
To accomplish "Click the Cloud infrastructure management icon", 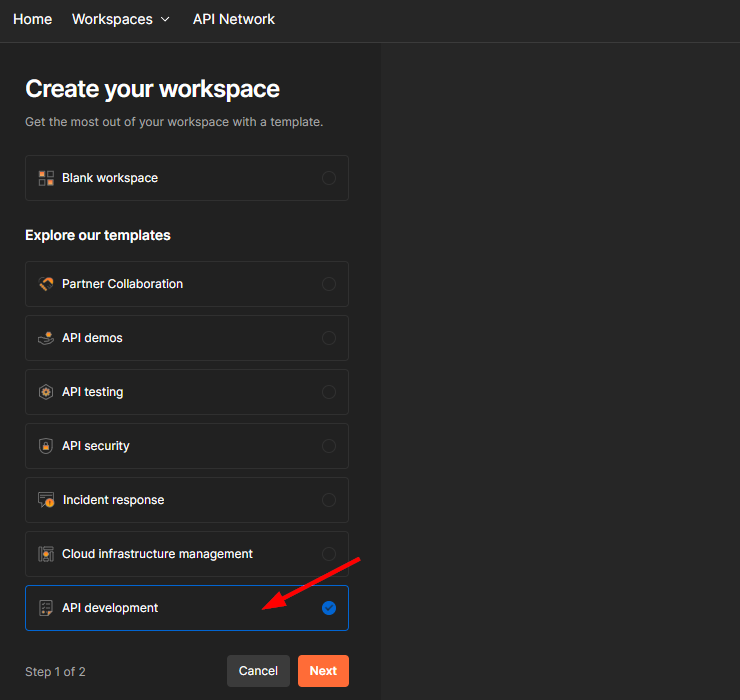I will click(x=46, y=554).
